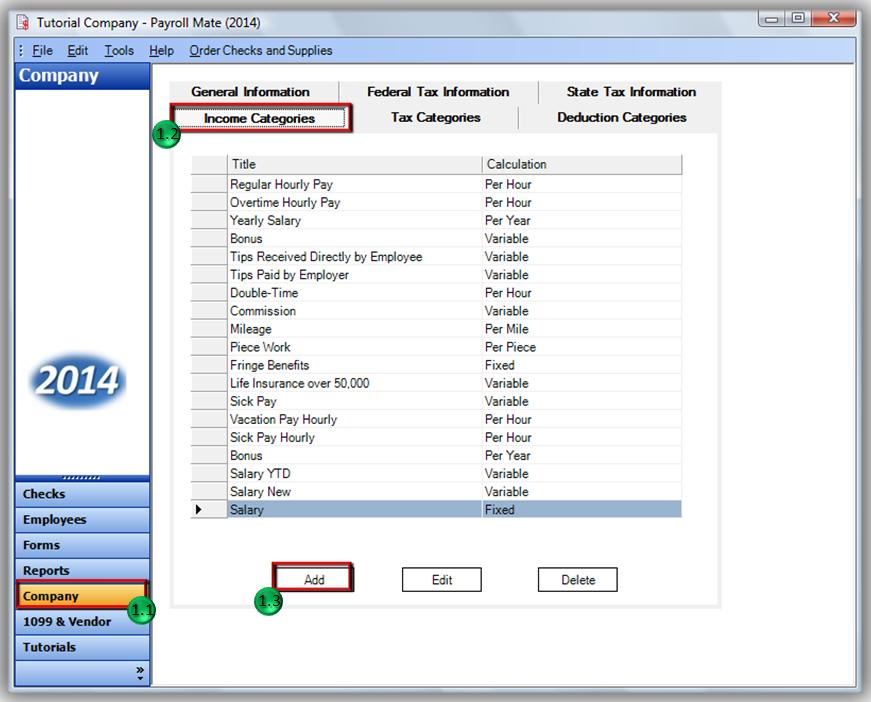The width and height of the screenshot is (871, 702).
Task: Select the Income Categories tab
Action: tap(259, 118)
